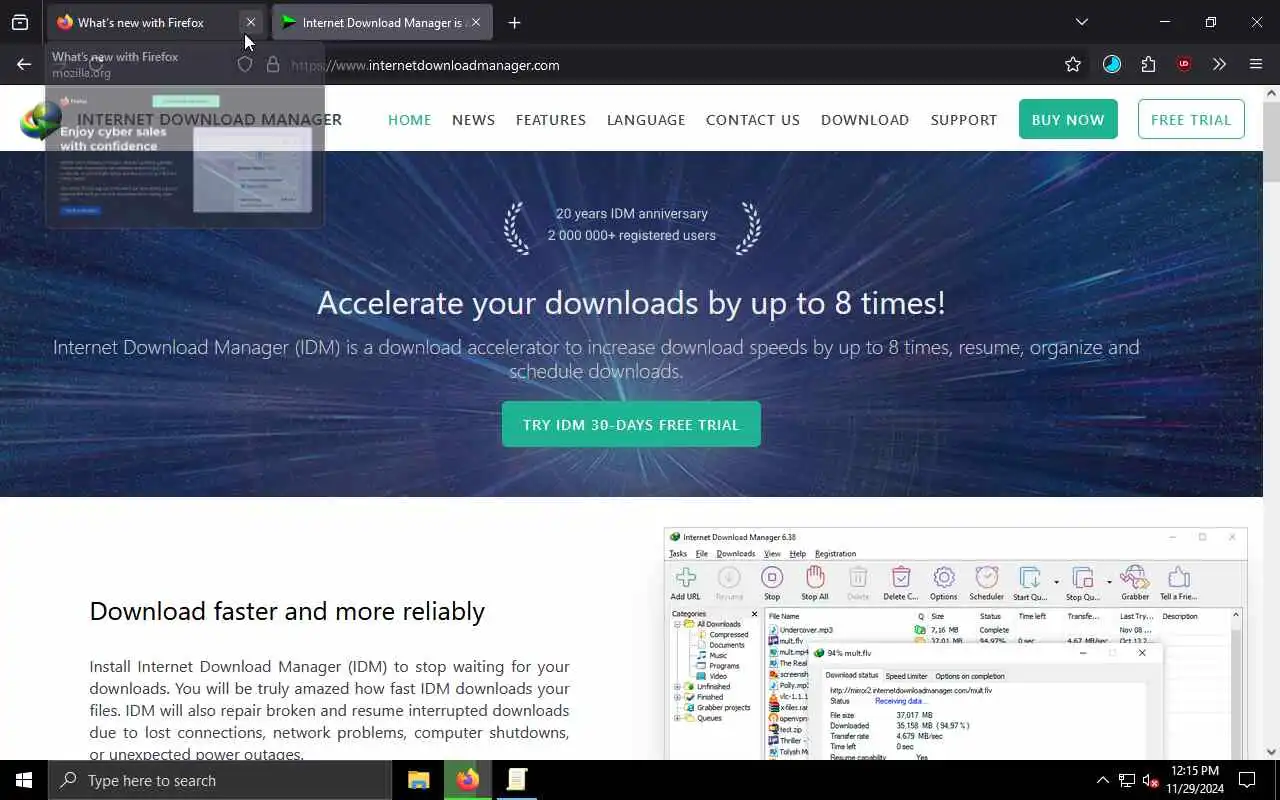Viewport: 1280px width, 800px height.
Task: Open the NEWS nav item
Action: 473,120
